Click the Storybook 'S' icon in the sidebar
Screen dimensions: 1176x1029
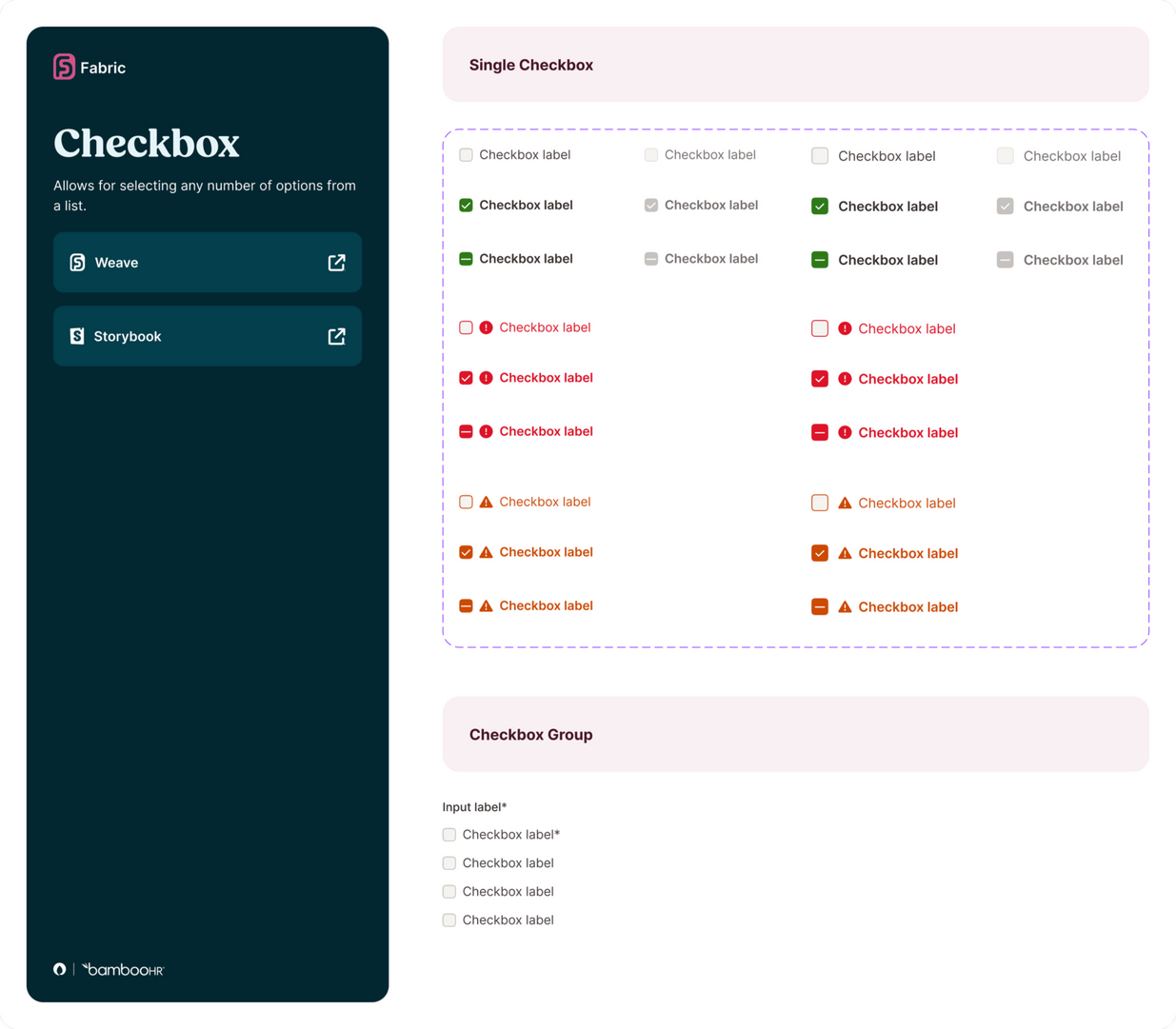(x=76, y=335)
